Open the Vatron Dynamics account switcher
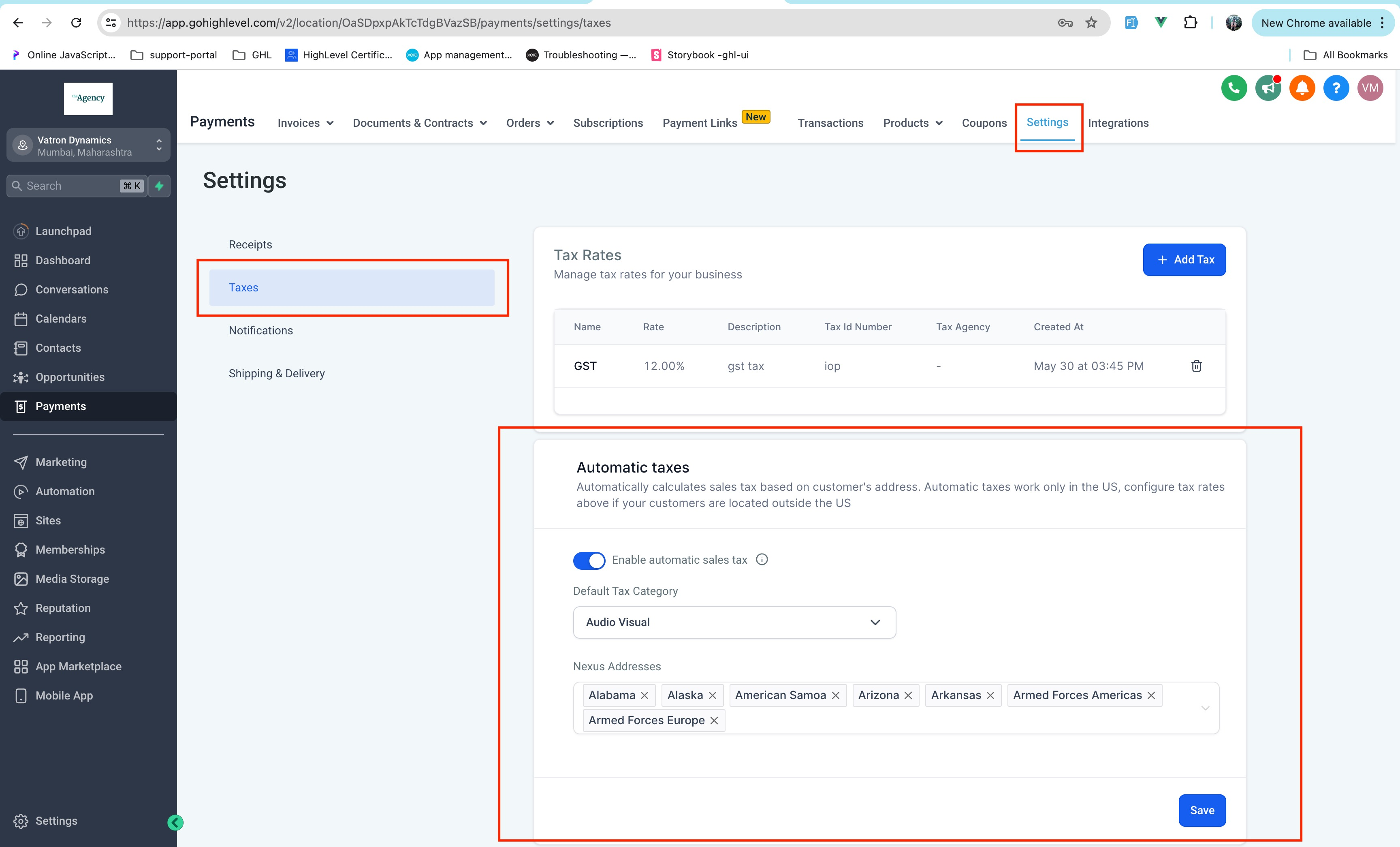 (89, 145)
